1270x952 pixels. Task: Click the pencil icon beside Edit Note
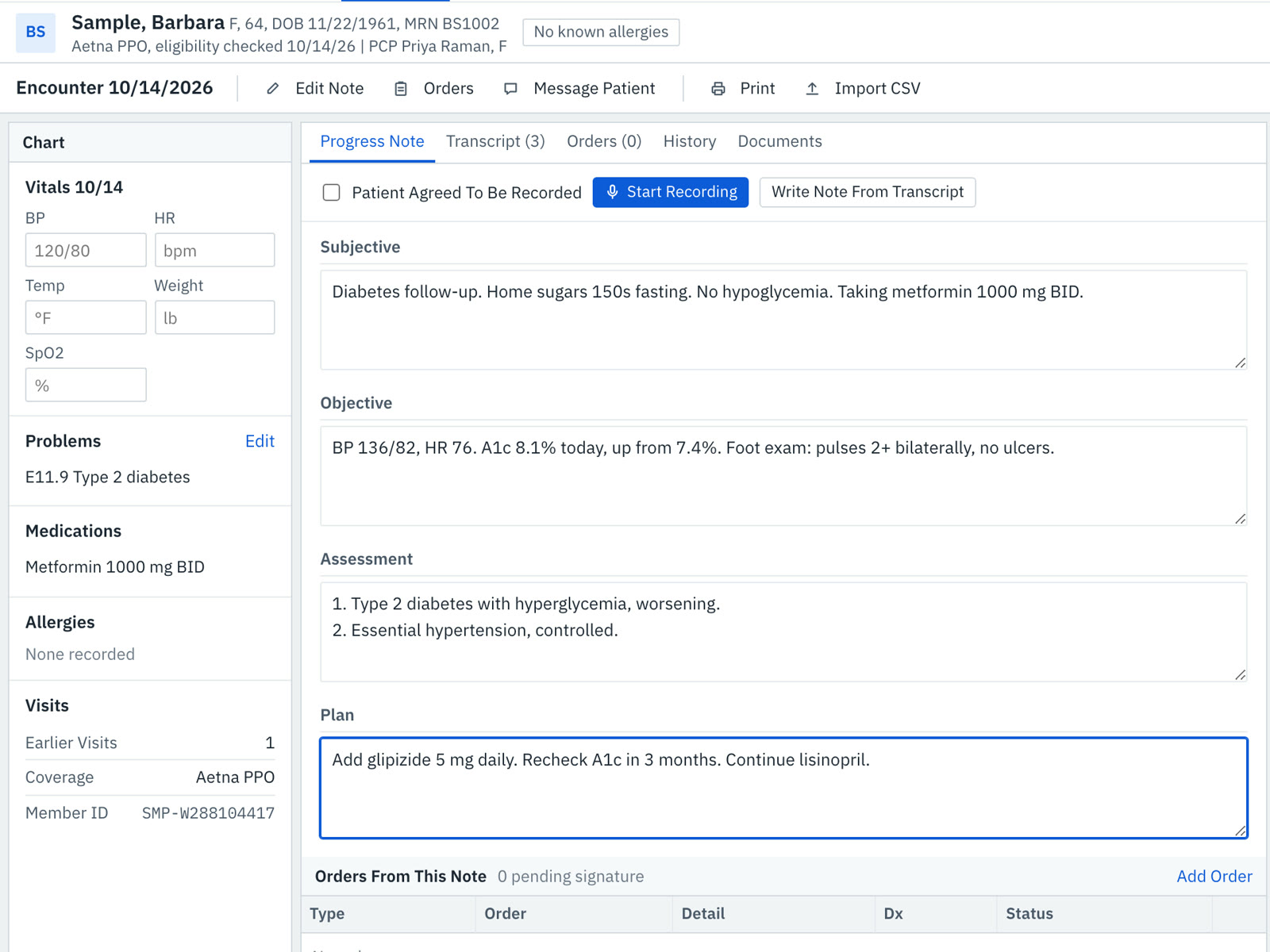[x=273, y=89]
